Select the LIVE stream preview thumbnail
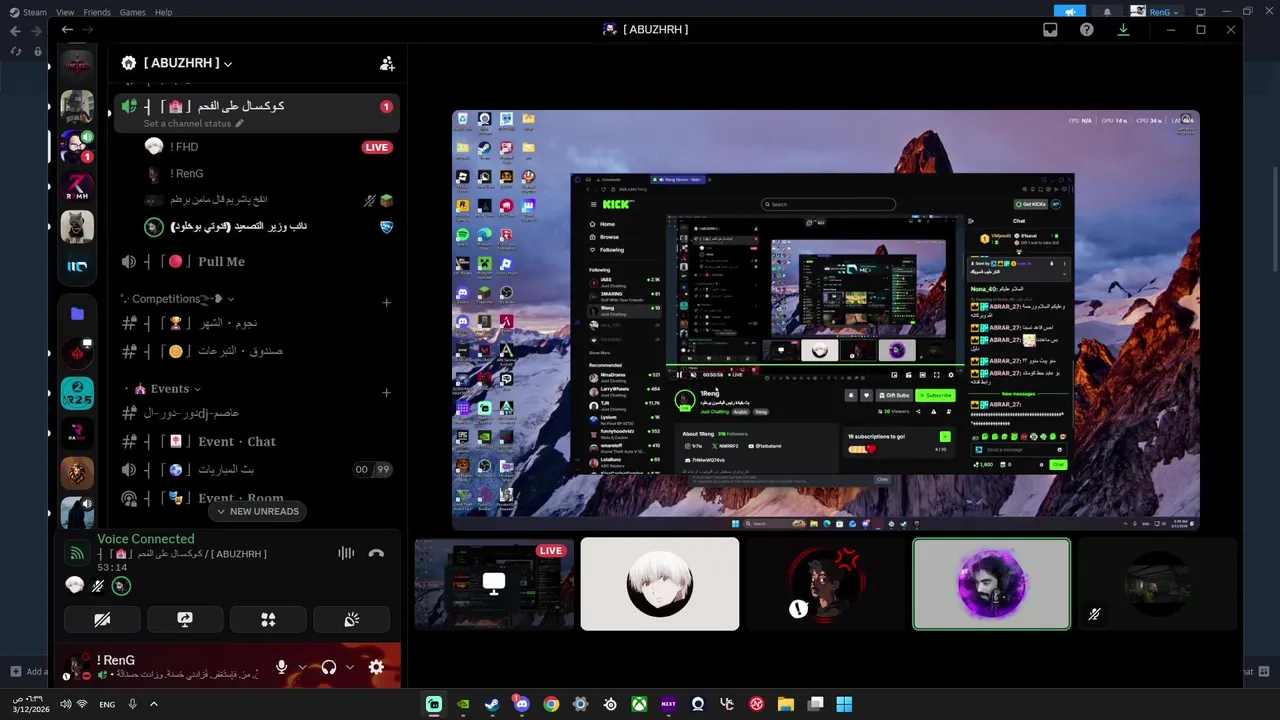The image size is (1280, 720). 494,584
